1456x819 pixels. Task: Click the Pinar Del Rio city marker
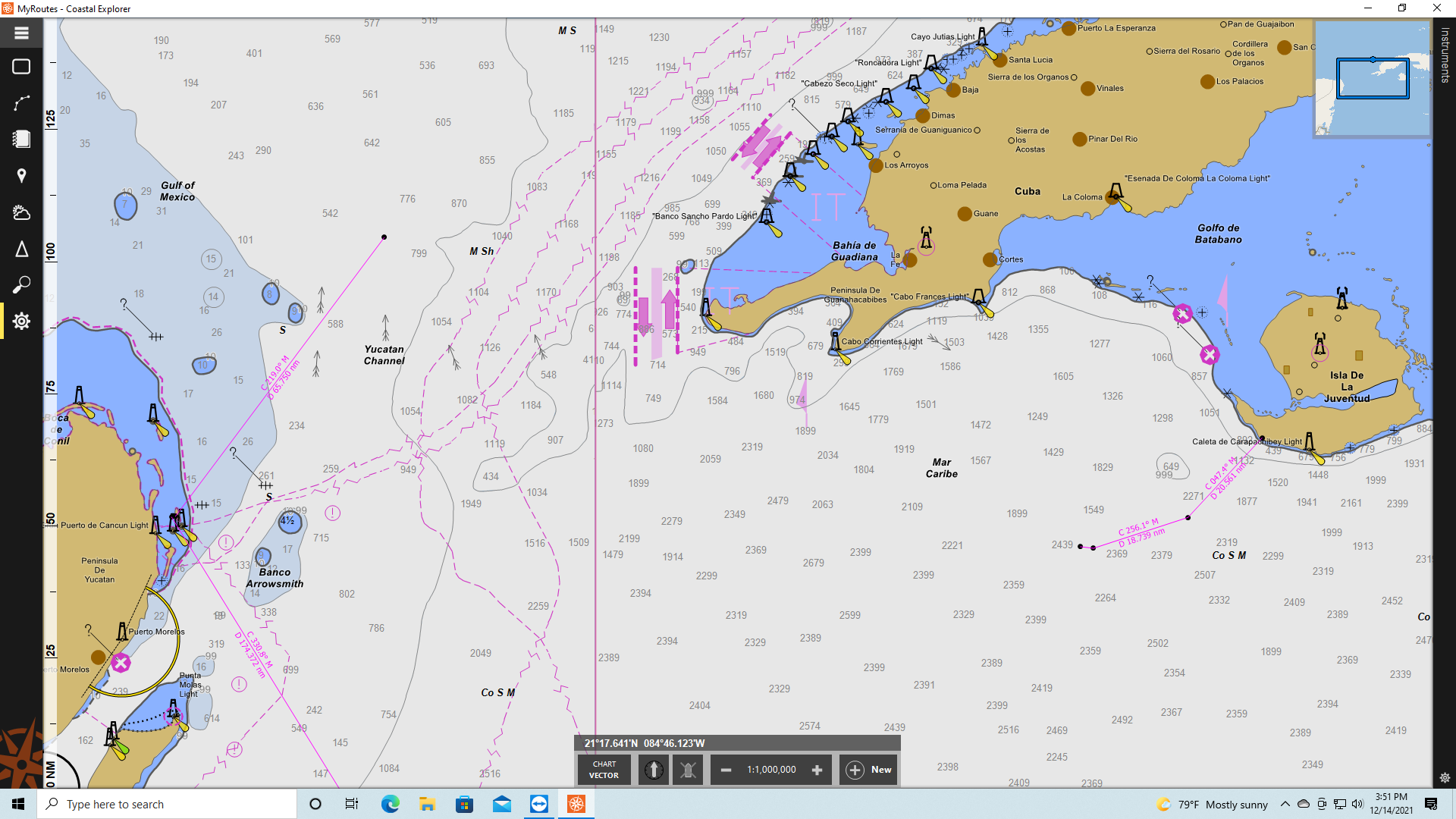pos(1080,139)
